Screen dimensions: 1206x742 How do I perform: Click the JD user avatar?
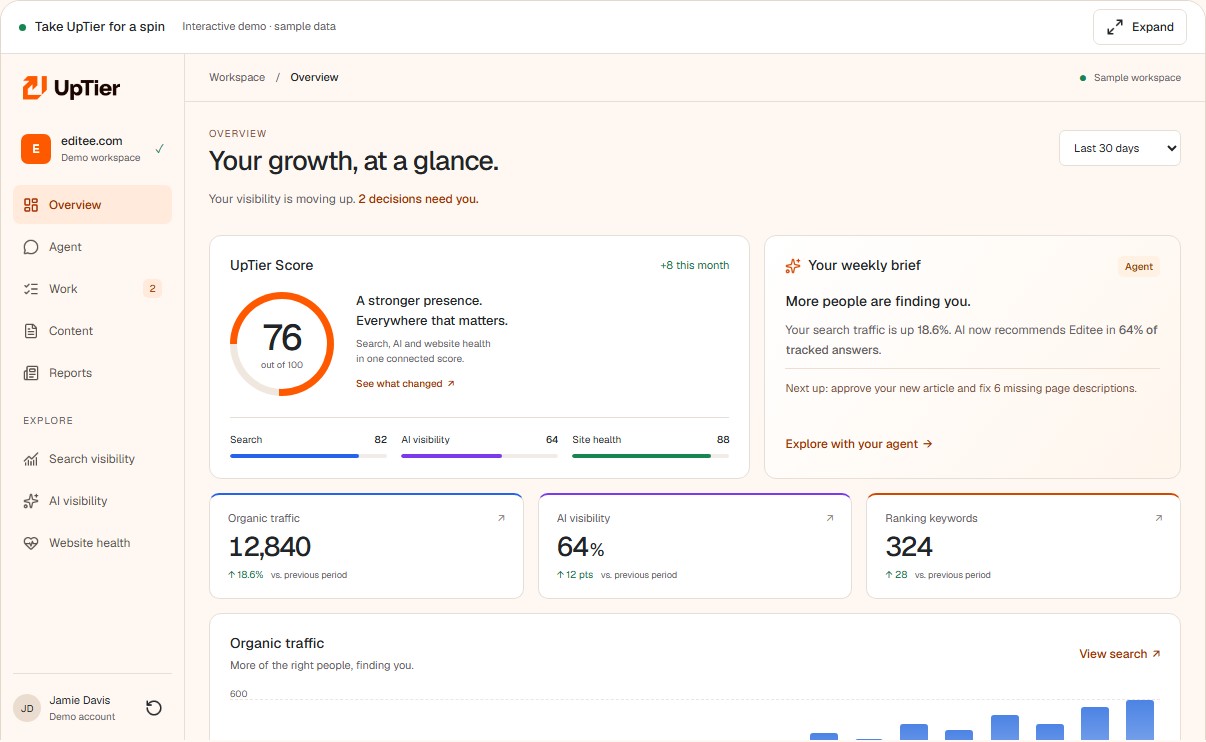(27, 708)
